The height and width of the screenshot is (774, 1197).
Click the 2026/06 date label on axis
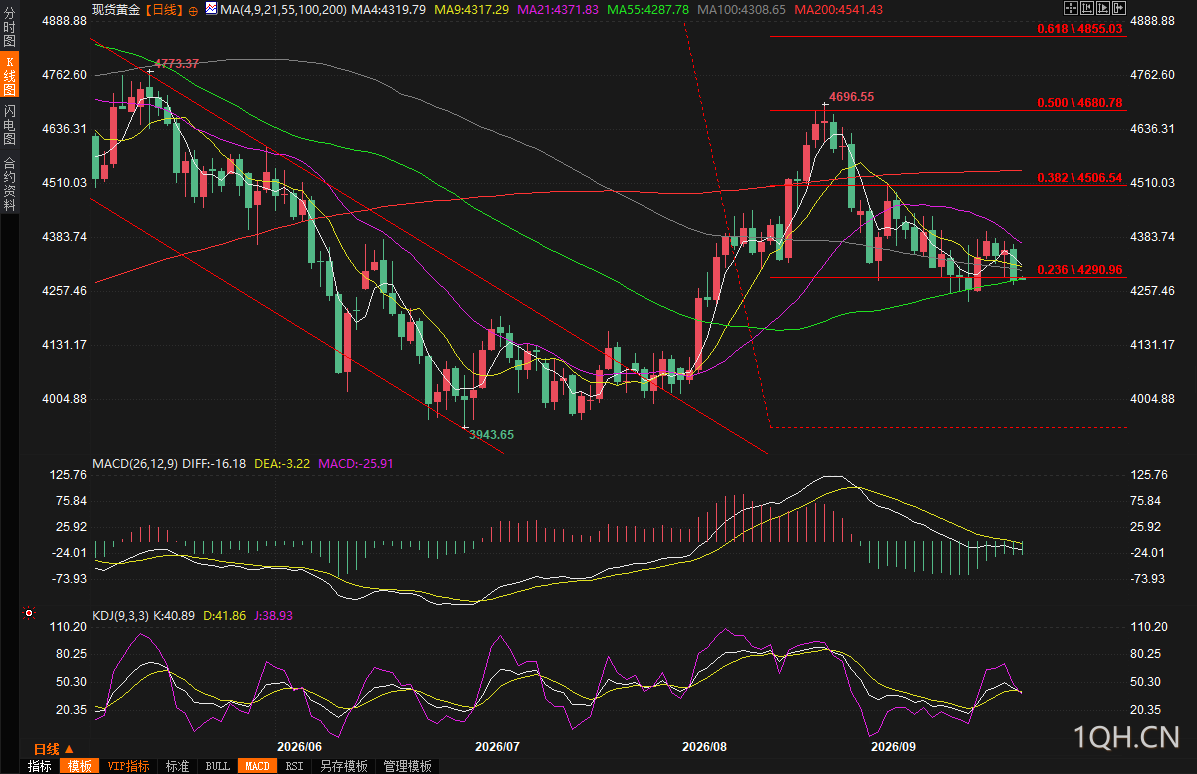[x=299, y=747]
